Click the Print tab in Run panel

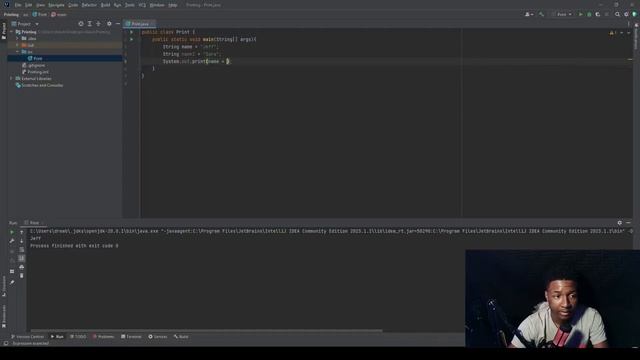(34, 223)
